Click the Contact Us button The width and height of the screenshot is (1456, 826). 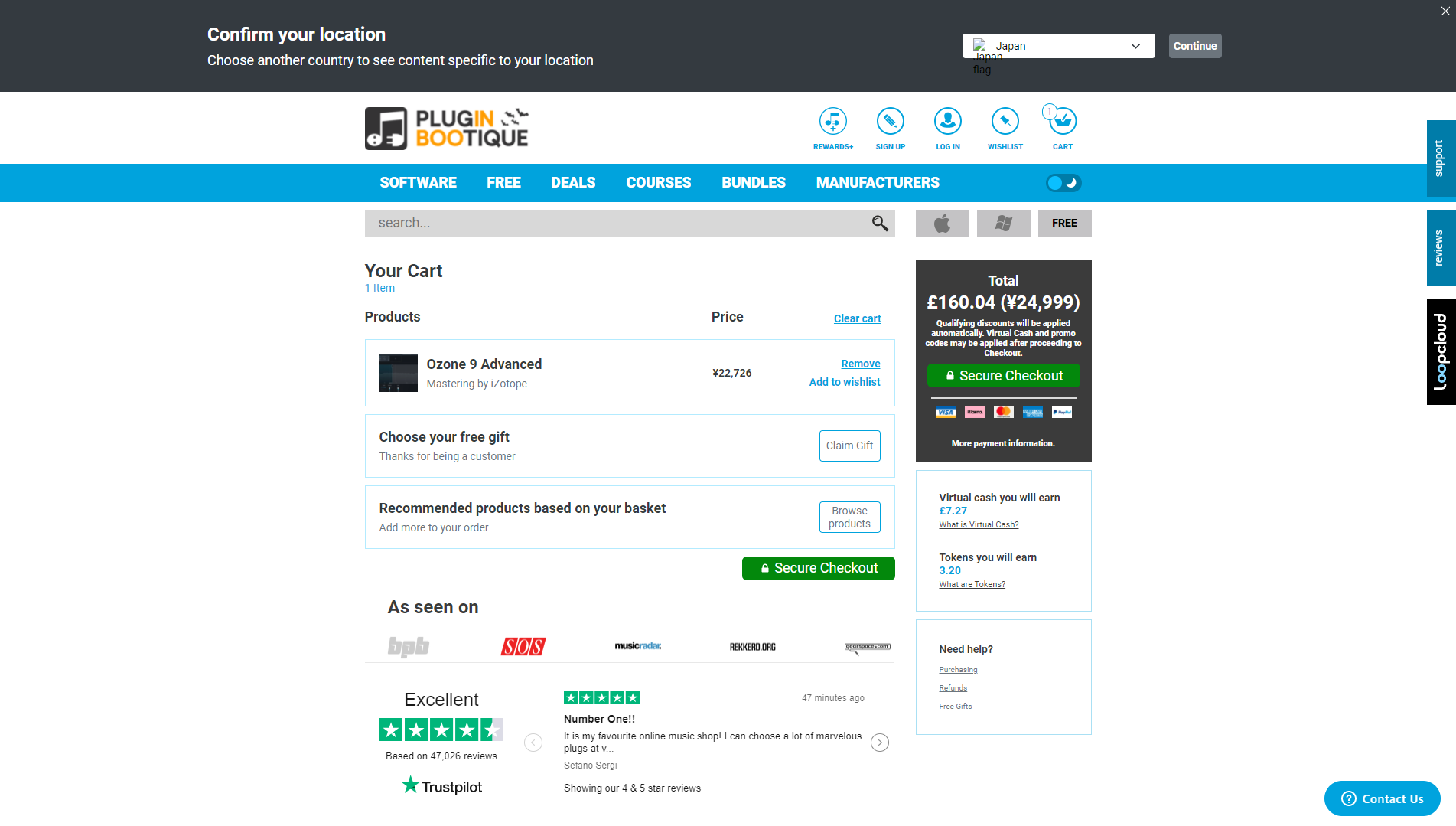click(1382, 798)
